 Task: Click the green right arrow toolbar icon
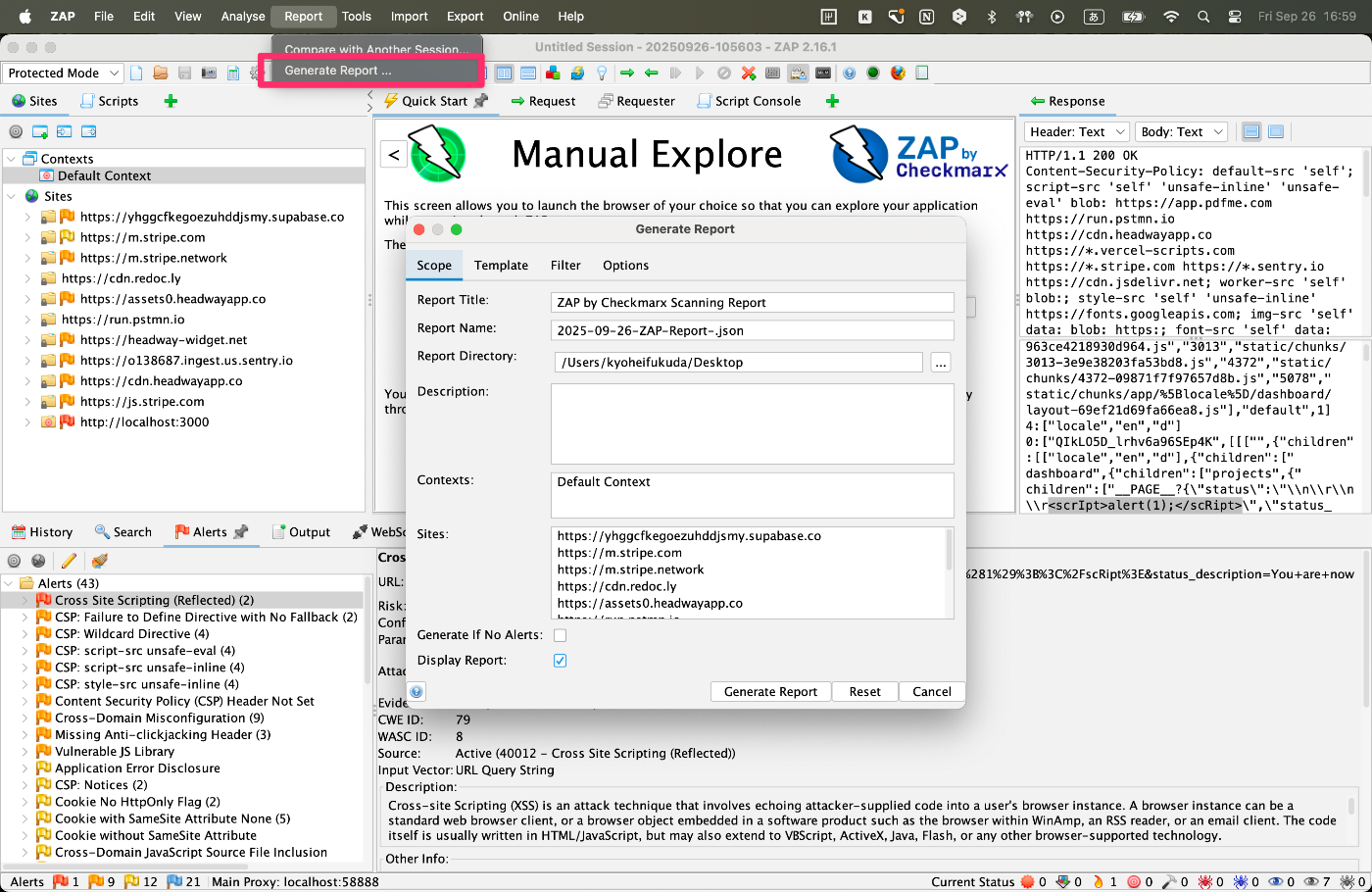[x=627, y=73]
